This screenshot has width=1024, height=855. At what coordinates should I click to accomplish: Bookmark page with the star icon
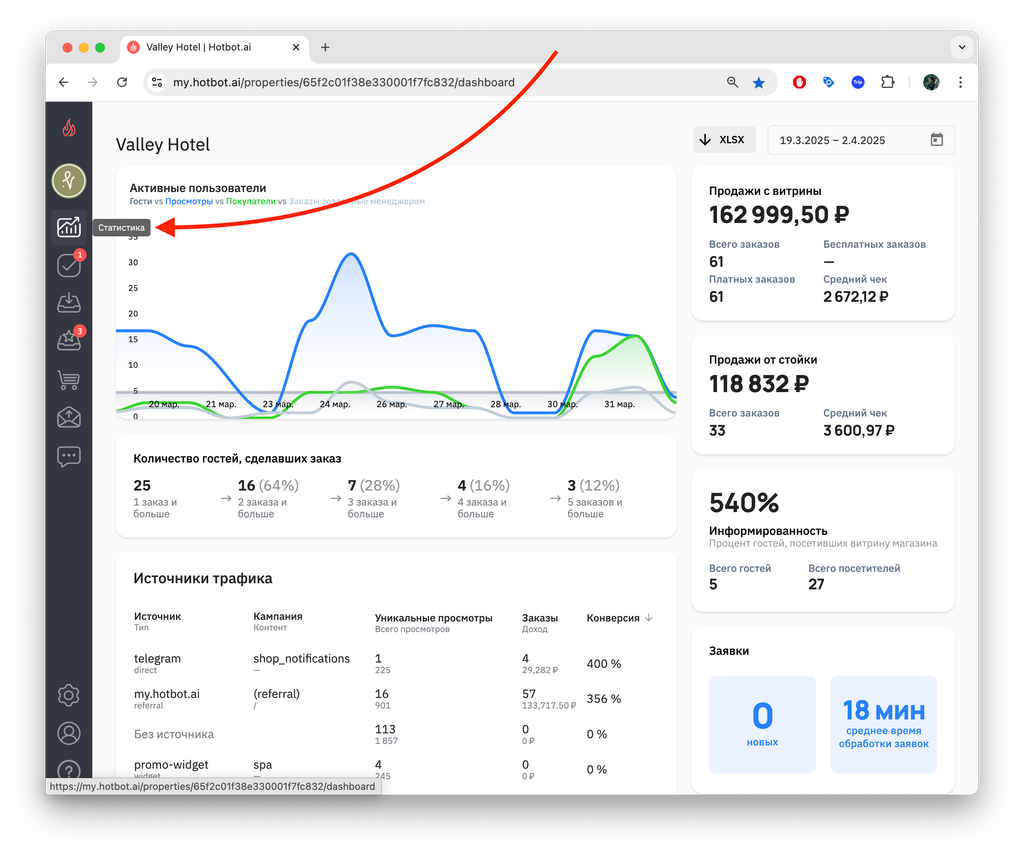pos(758,82)
